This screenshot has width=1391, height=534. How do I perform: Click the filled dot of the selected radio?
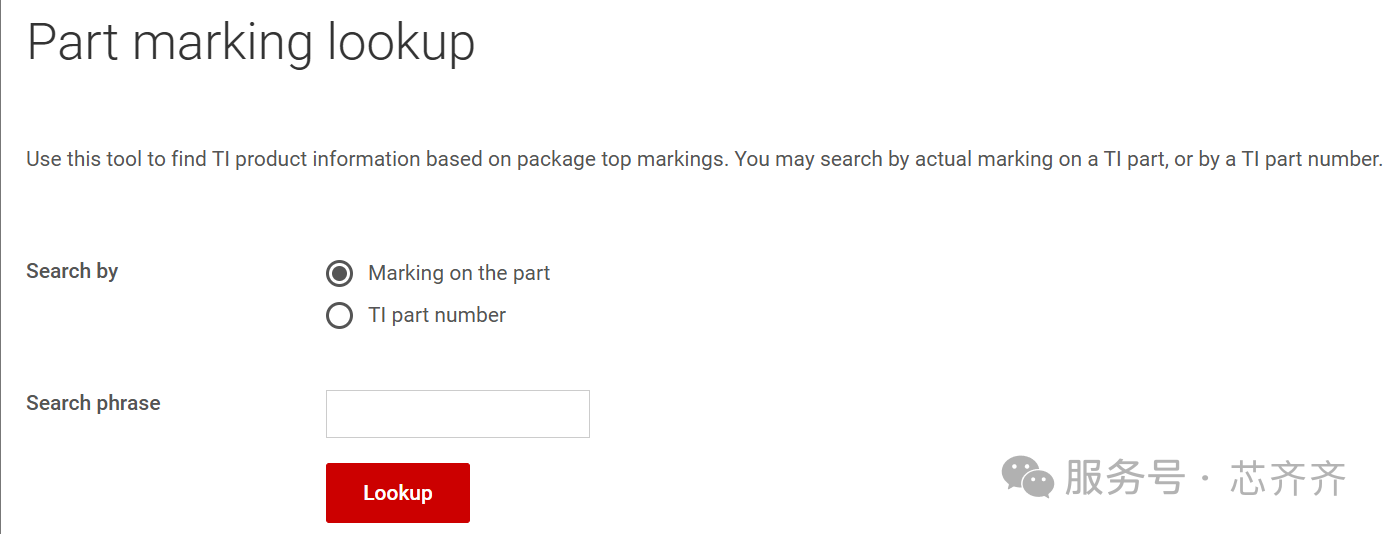tap(340, 273)
